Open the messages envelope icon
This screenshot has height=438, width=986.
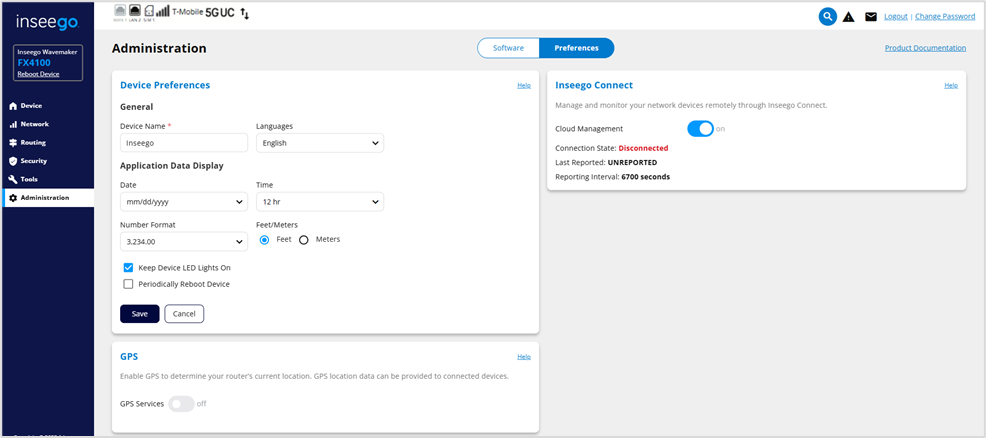pos(870,17)
